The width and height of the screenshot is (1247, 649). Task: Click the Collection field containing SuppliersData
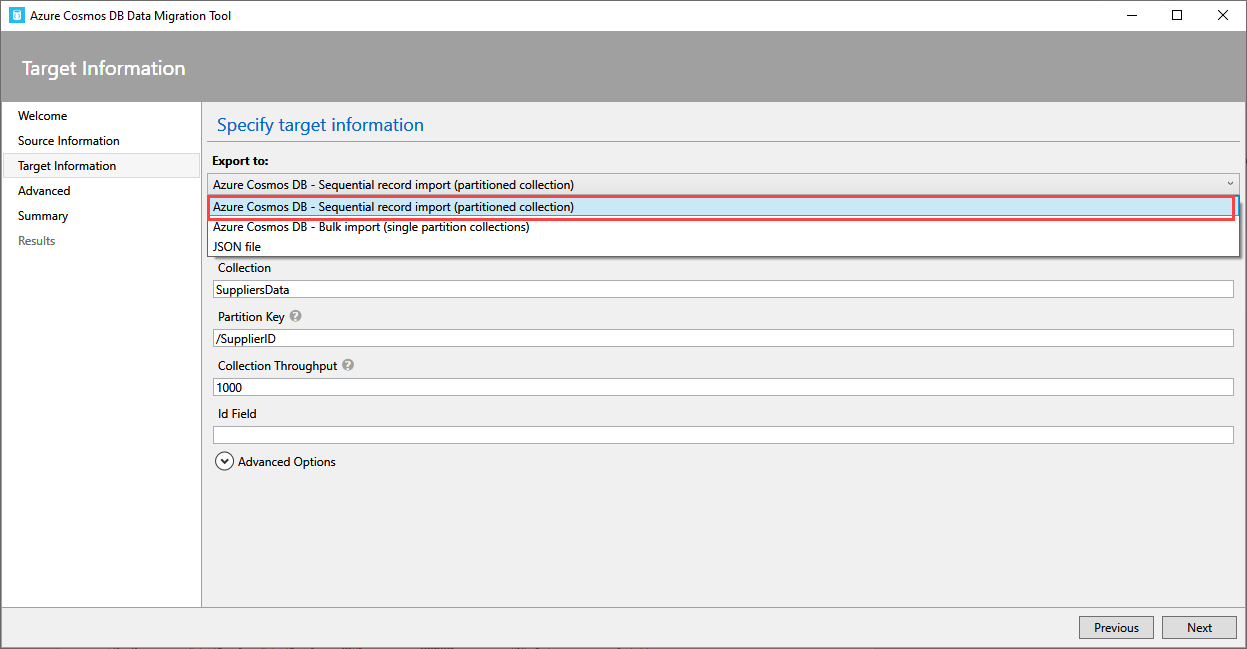(723, 290)
